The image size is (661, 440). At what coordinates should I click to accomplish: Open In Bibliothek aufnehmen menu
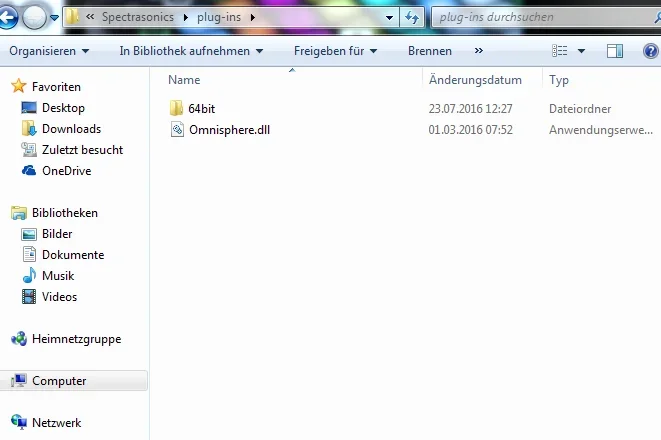191,51
